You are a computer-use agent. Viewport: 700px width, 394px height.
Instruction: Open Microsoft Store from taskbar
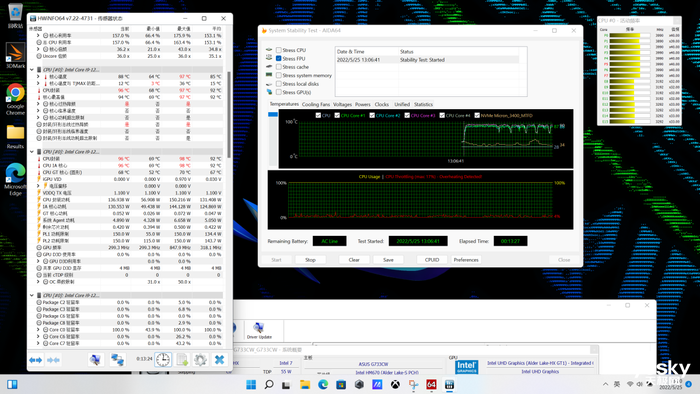tap(341, 385)
